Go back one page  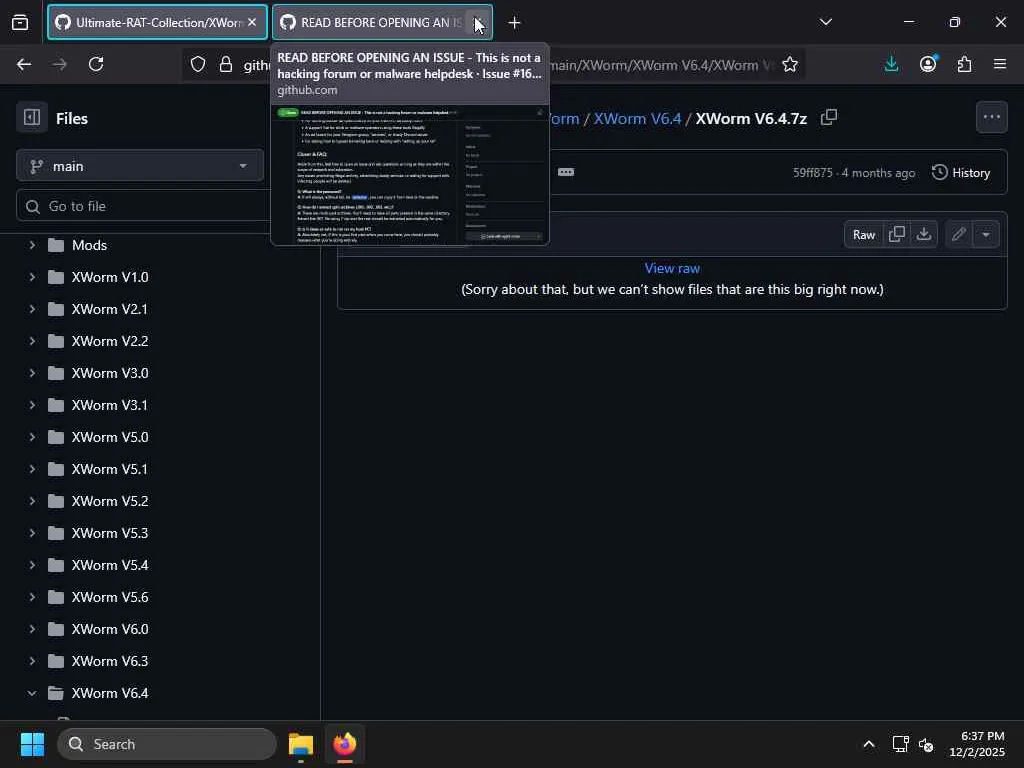pos(24,64)
